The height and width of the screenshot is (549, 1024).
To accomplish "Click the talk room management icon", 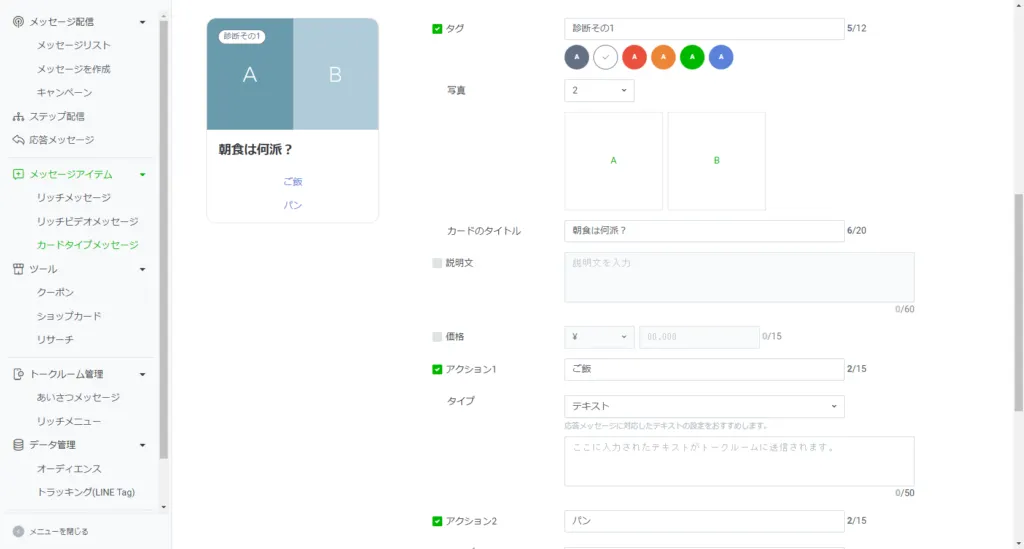I will click(18, 374).
